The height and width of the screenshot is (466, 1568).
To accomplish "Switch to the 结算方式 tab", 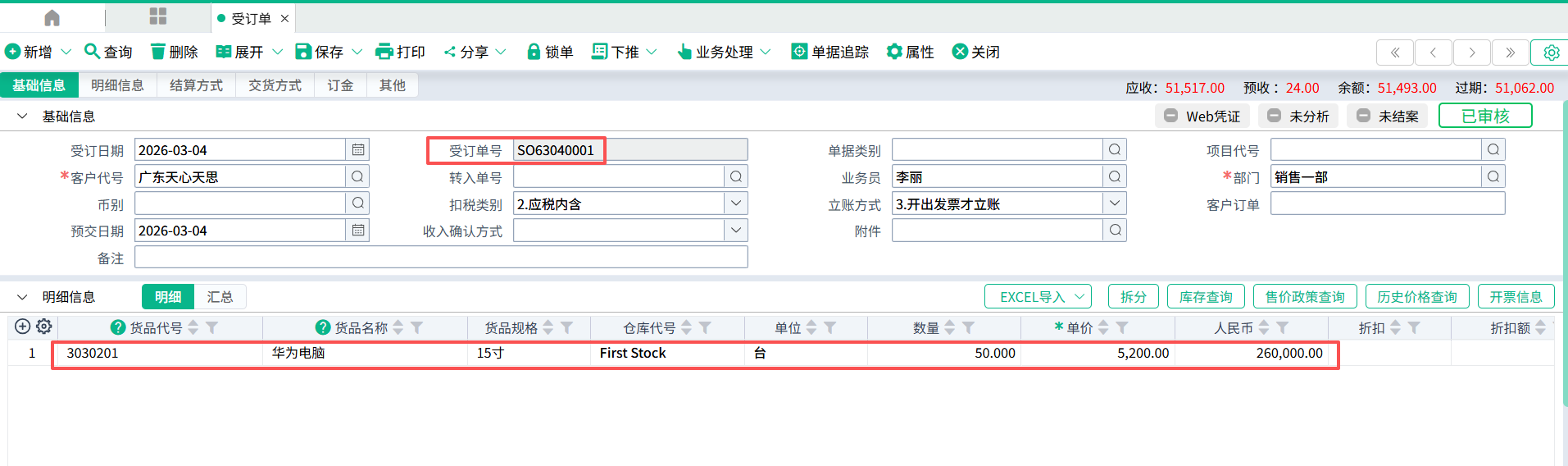I will [196, 85].
